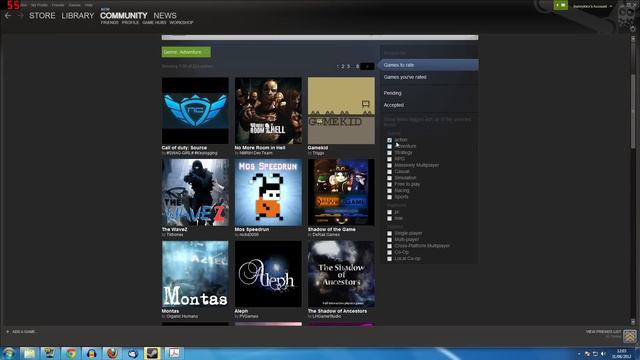
Task: Click the forward arrow in Steam navigation
Action: [20, 16]
